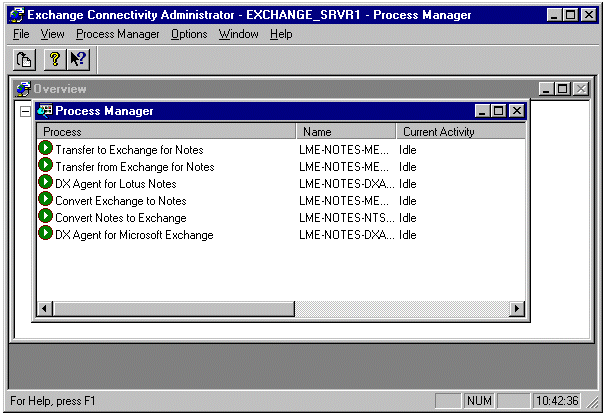Open the Window menu
The width and height of the screenshot is (607, 416).
(x=238, y=34)
